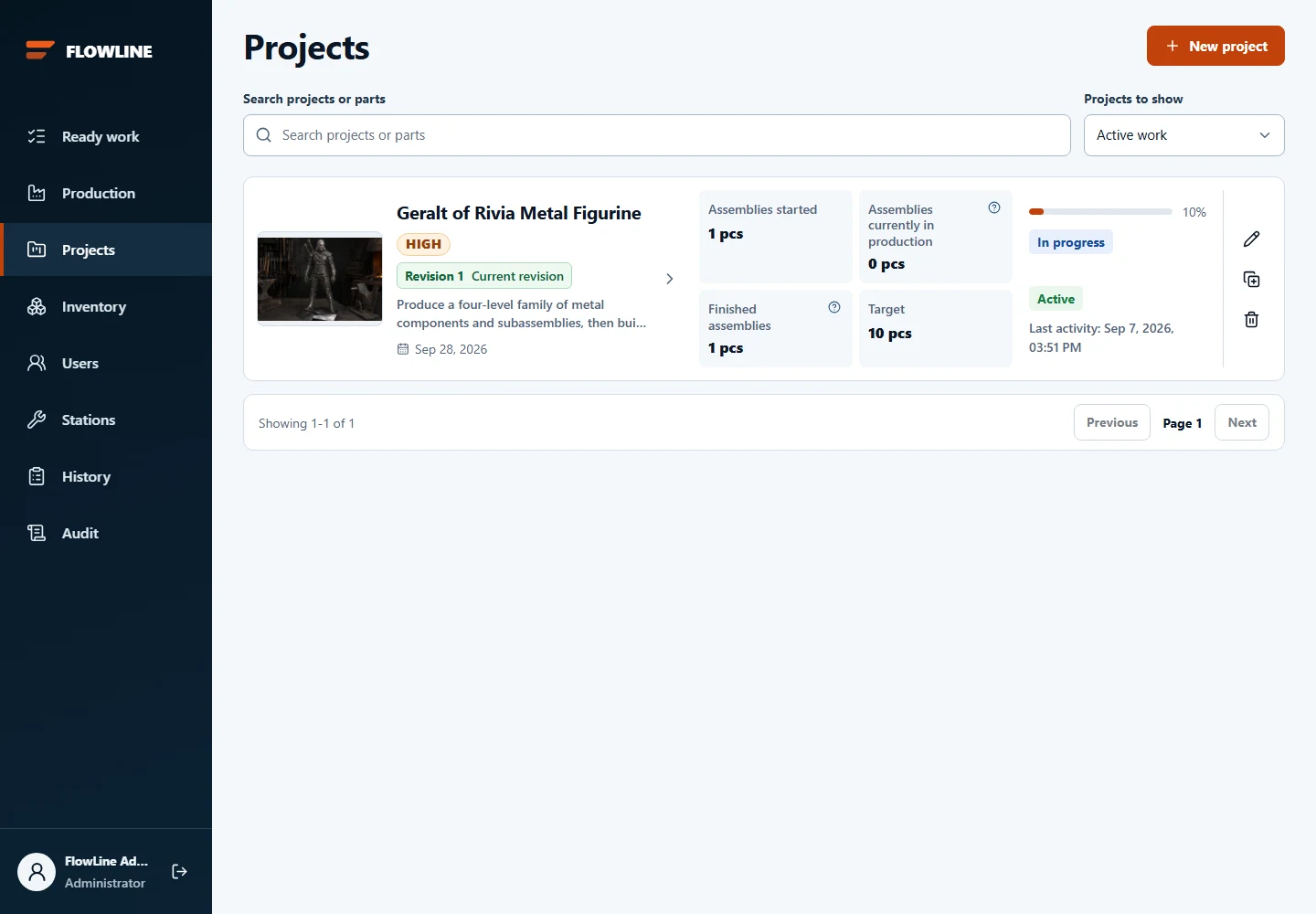Screen dimensions: 1316x914
Task: Duplicate the Geralt of Rivia project
Action: 1252,279
